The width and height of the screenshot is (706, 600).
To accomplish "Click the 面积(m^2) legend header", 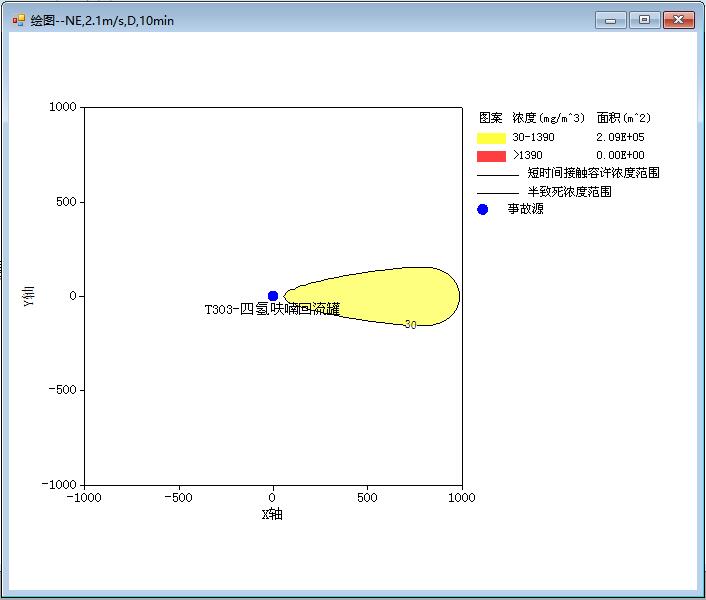I will tap(624, 118).
